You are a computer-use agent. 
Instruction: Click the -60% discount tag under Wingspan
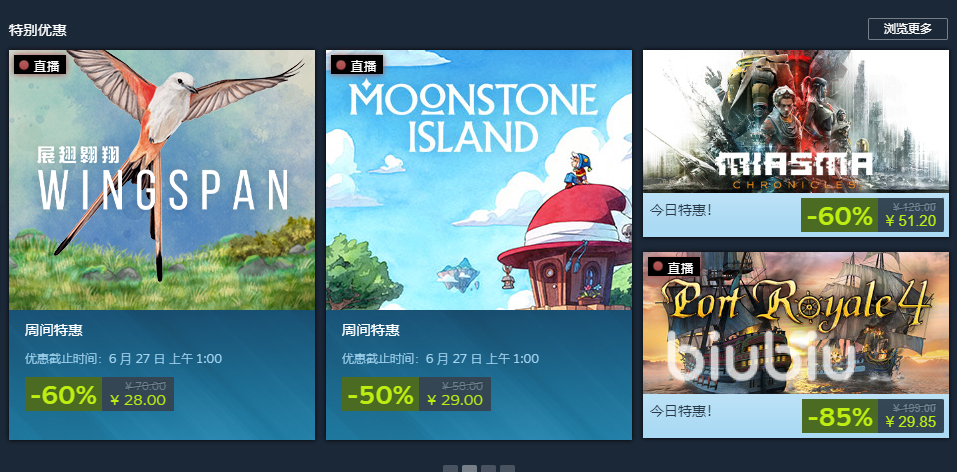tap(63, 394)
